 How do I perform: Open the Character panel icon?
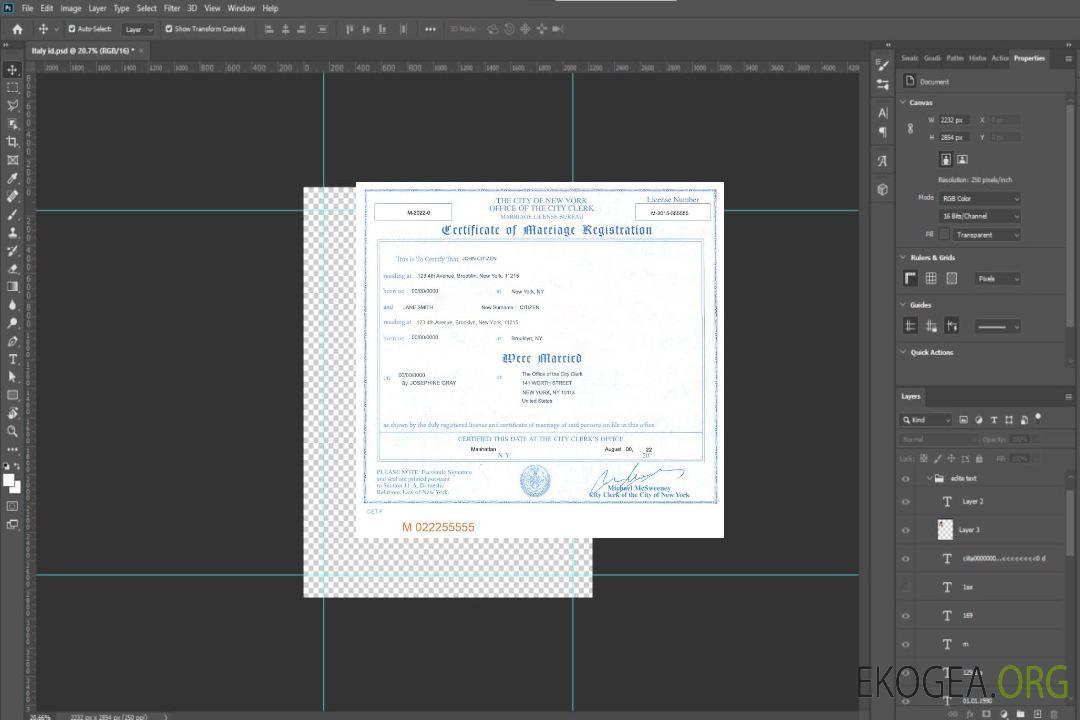883,113
